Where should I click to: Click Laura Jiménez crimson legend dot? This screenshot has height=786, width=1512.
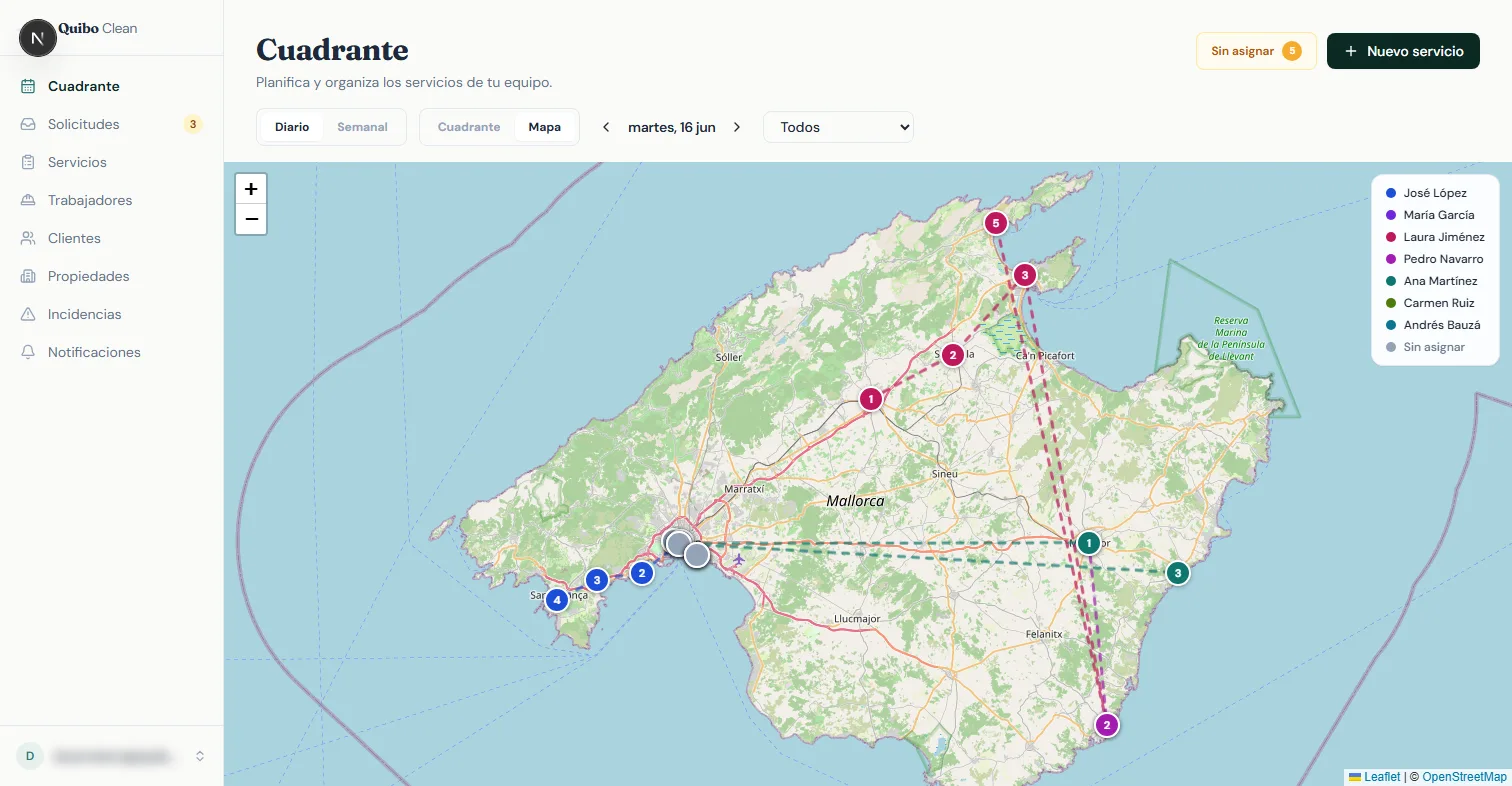[1390, 237]
